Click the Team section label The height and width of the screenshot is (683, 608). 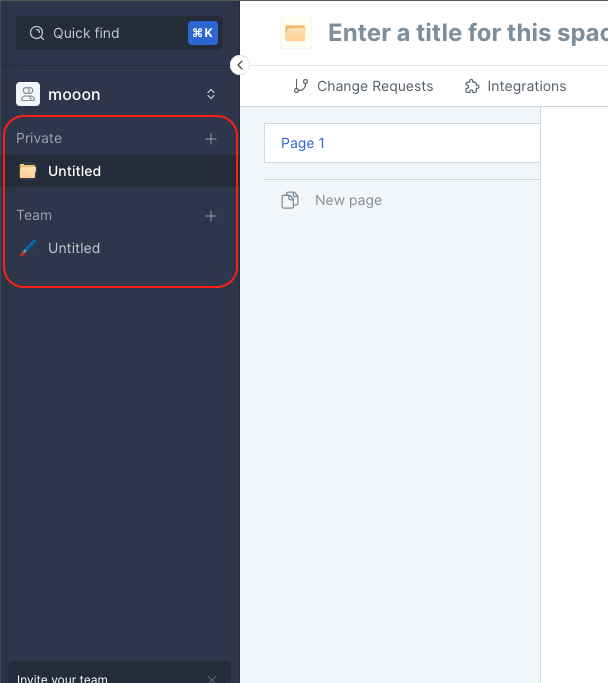34,215
